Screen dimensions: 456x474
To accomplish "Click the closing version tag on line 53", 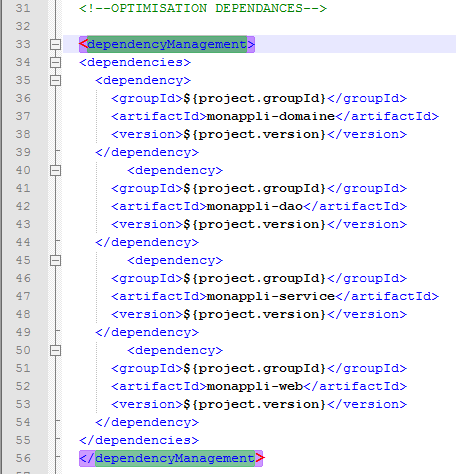I will click(367, 404).
